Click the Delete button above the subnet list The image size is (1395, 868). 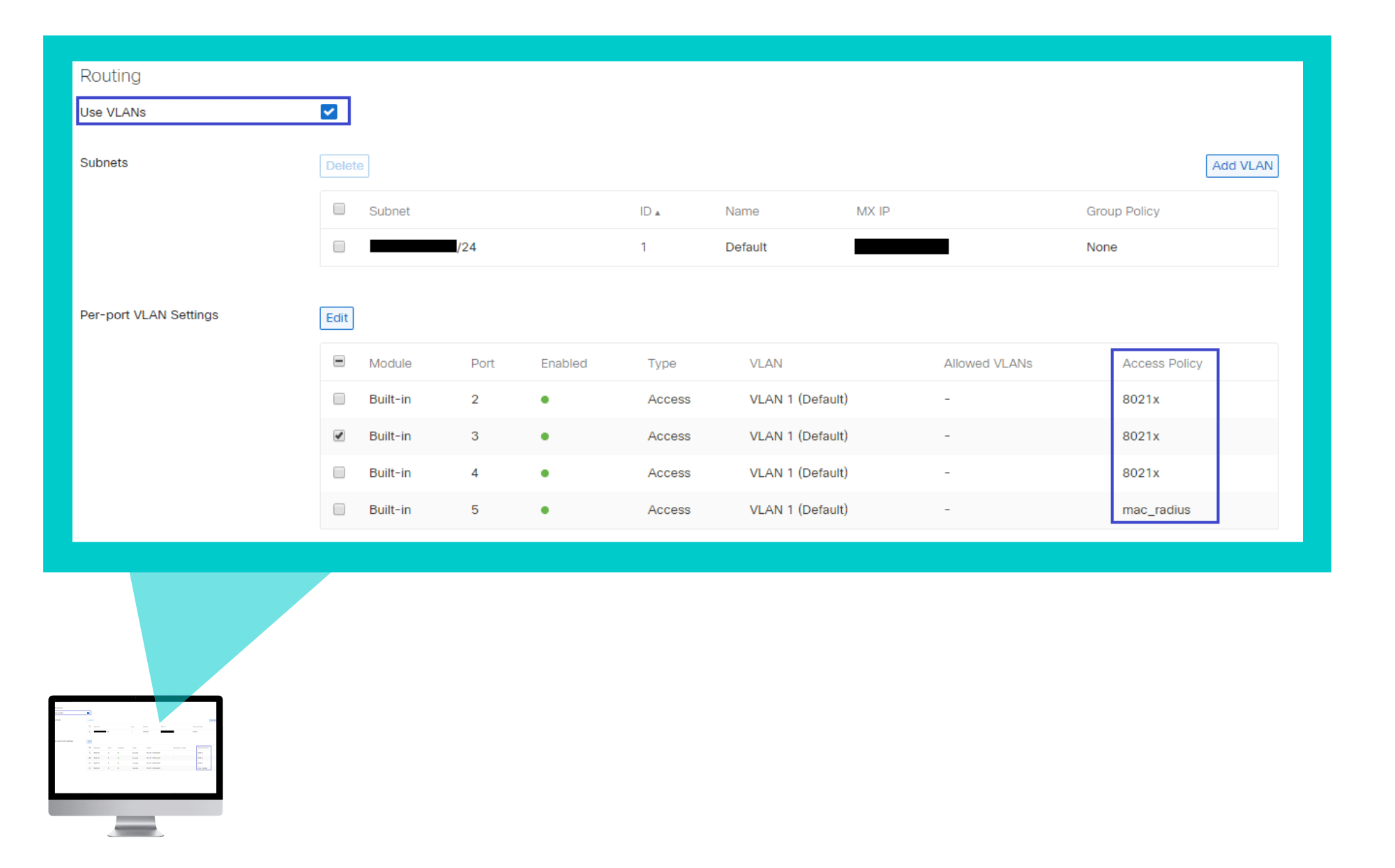344,165
